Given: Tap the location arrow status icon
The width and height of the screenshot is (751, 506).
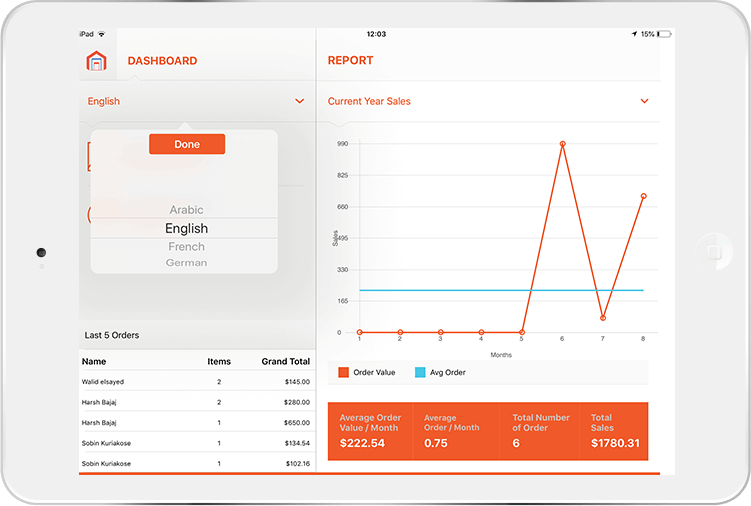Looking at the screenshot, I should [634, 34].
